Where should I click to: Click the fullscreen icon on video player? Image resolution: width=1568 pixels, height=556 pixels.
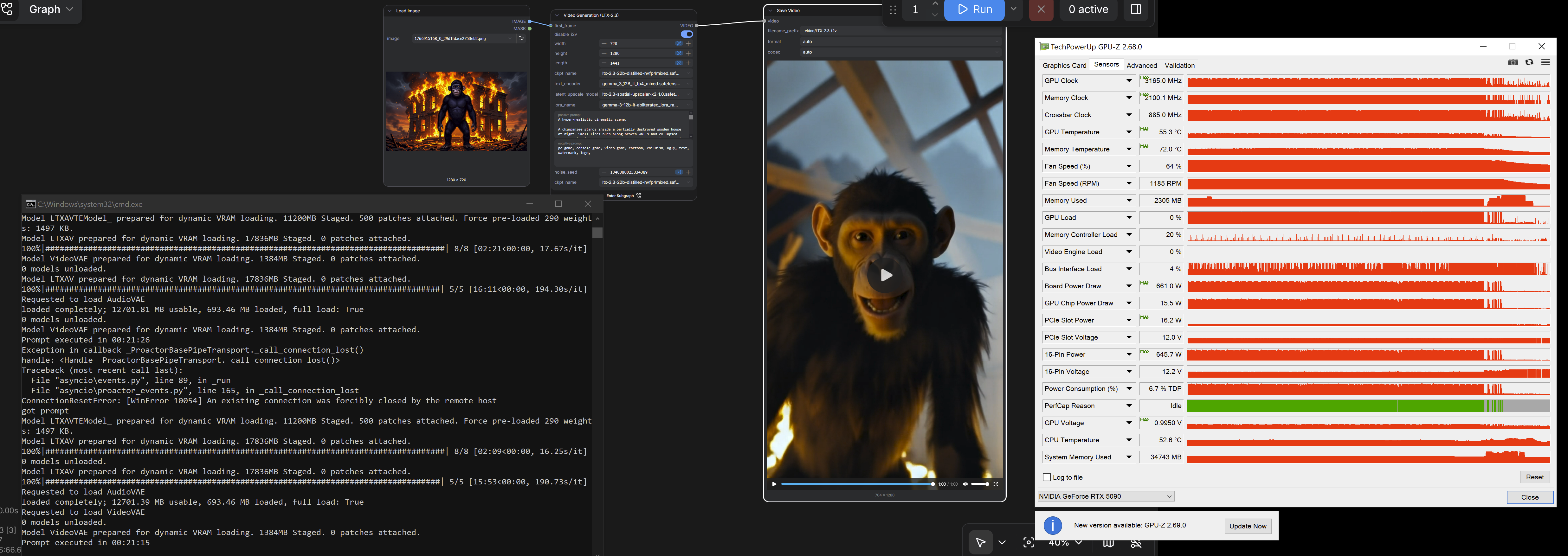(x=996, y=484)
